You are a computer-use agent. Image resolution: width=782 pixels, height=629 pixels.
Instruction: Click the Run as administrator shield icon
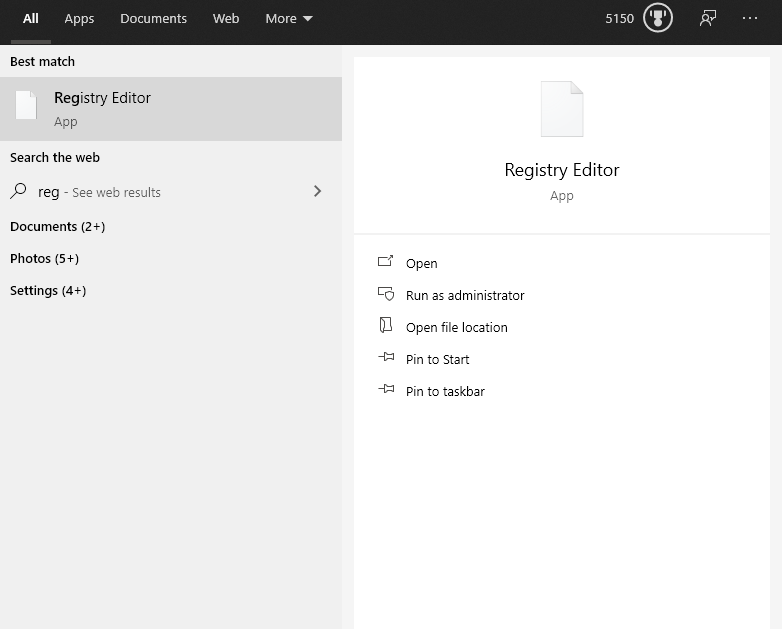(x=386, y=294)
